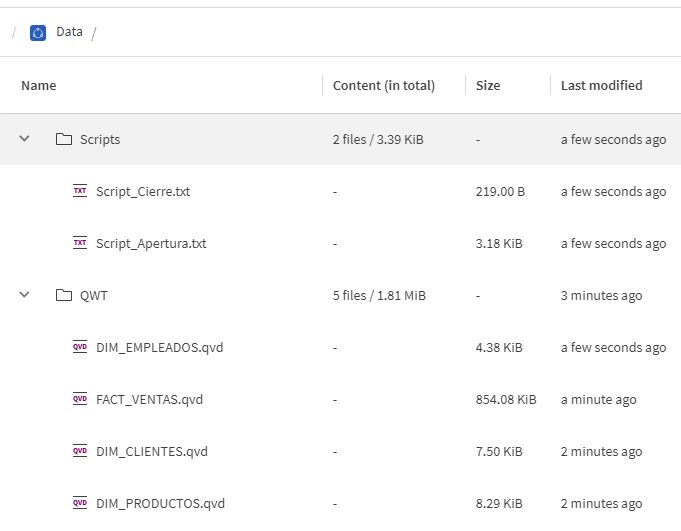Click the 7.50 KiB size value

coord(499,452)
